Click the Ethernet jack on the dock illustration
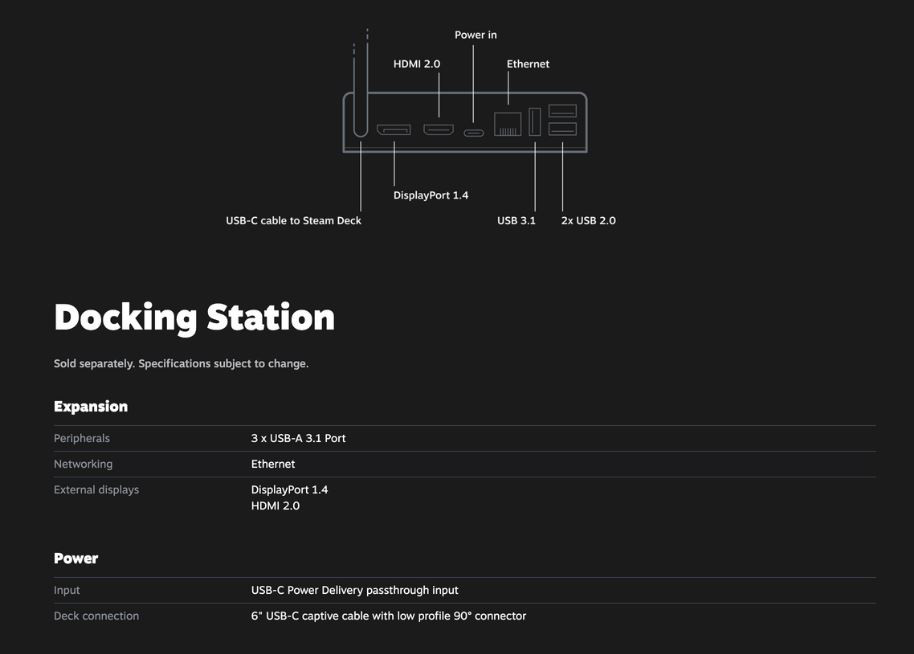The image size is (914, 654). 508,125
